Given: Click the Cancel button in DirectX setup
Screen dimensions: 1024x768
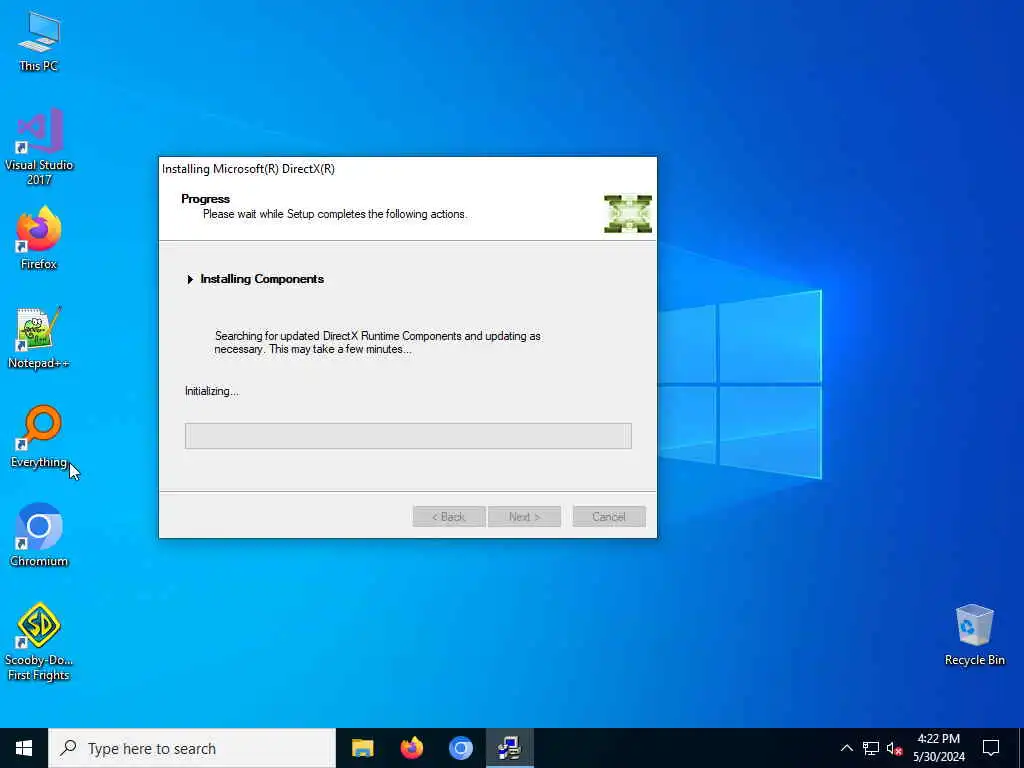Looking at the screenshot, I should 609,517.
